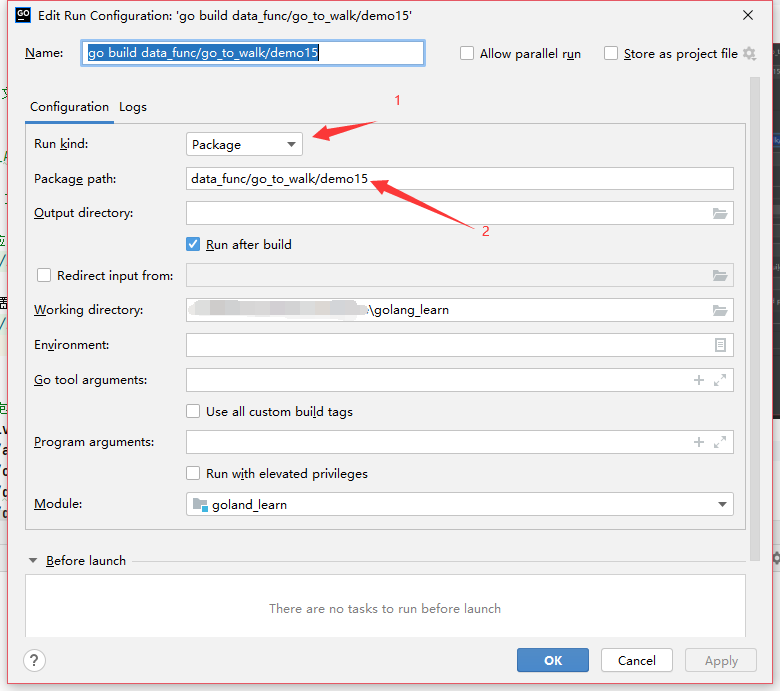Switch to the Logs tab
Image resolution: width=780 pixels, height=691 pixels.
pyautogui.click(x=133, y=107)
